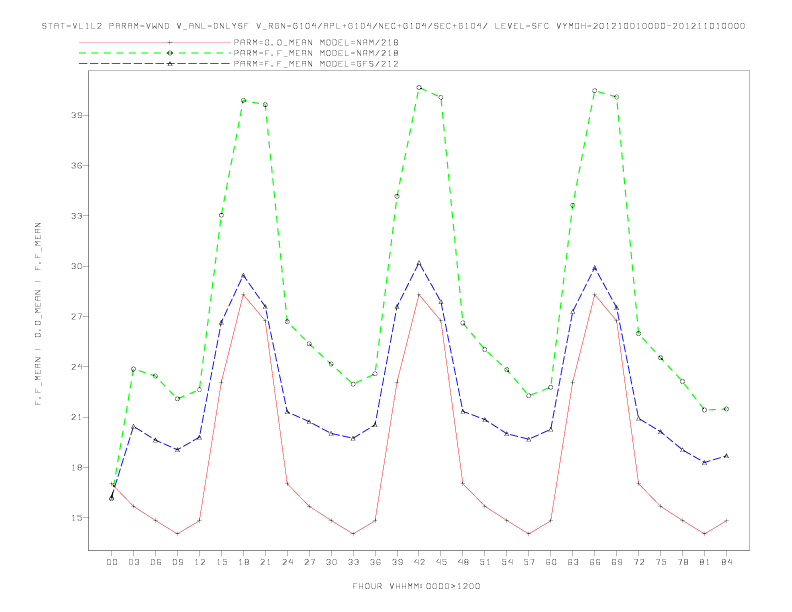Click x-axis forecast hour label 00
This screenshot has height=612, width=792.
point(112,562)
